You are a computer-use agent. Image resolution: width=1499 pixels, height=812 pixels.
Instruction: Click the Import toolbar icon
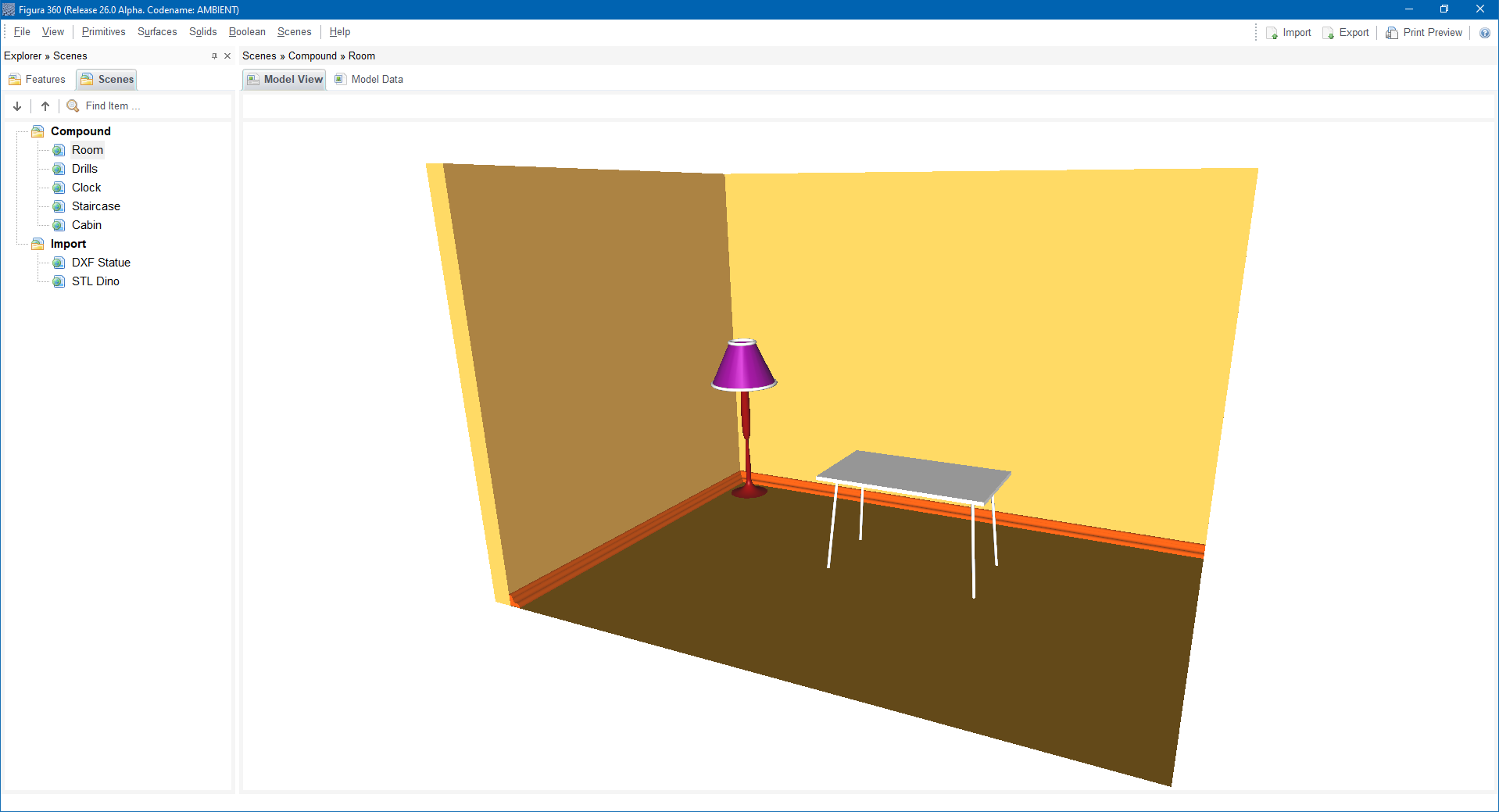[1272, 33]
